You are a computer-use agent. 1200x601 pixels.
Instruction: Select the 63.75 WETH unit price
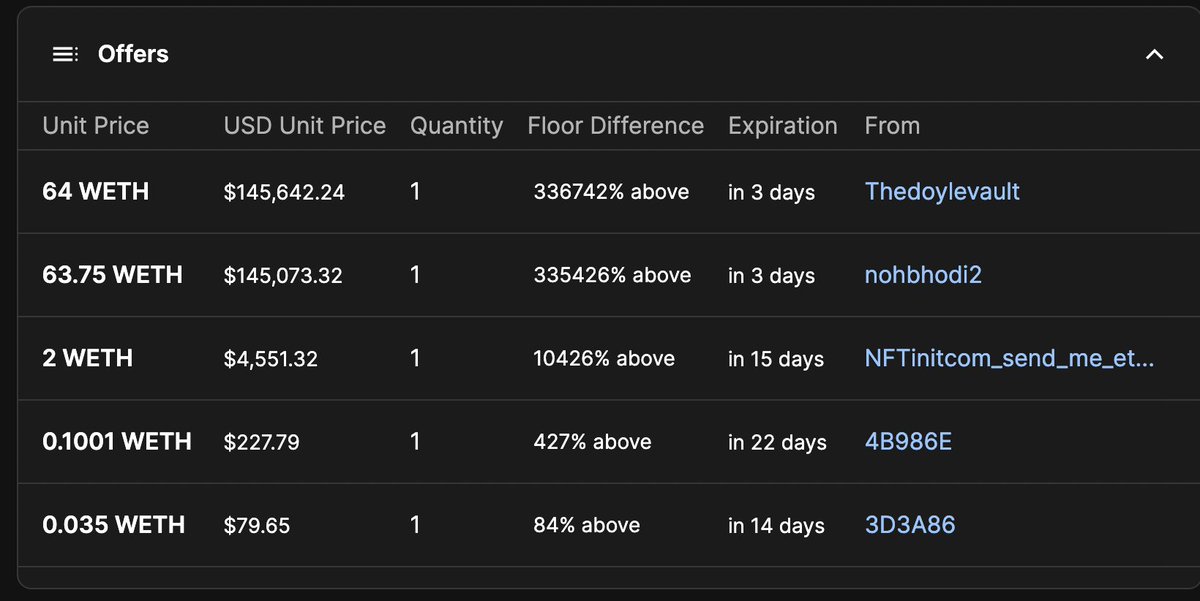point(113,274)
